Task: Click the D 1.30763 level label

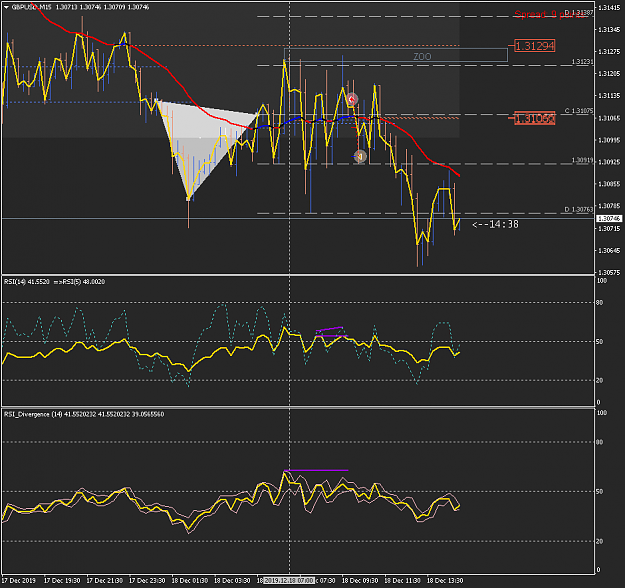Action: [x=579, y=209]
